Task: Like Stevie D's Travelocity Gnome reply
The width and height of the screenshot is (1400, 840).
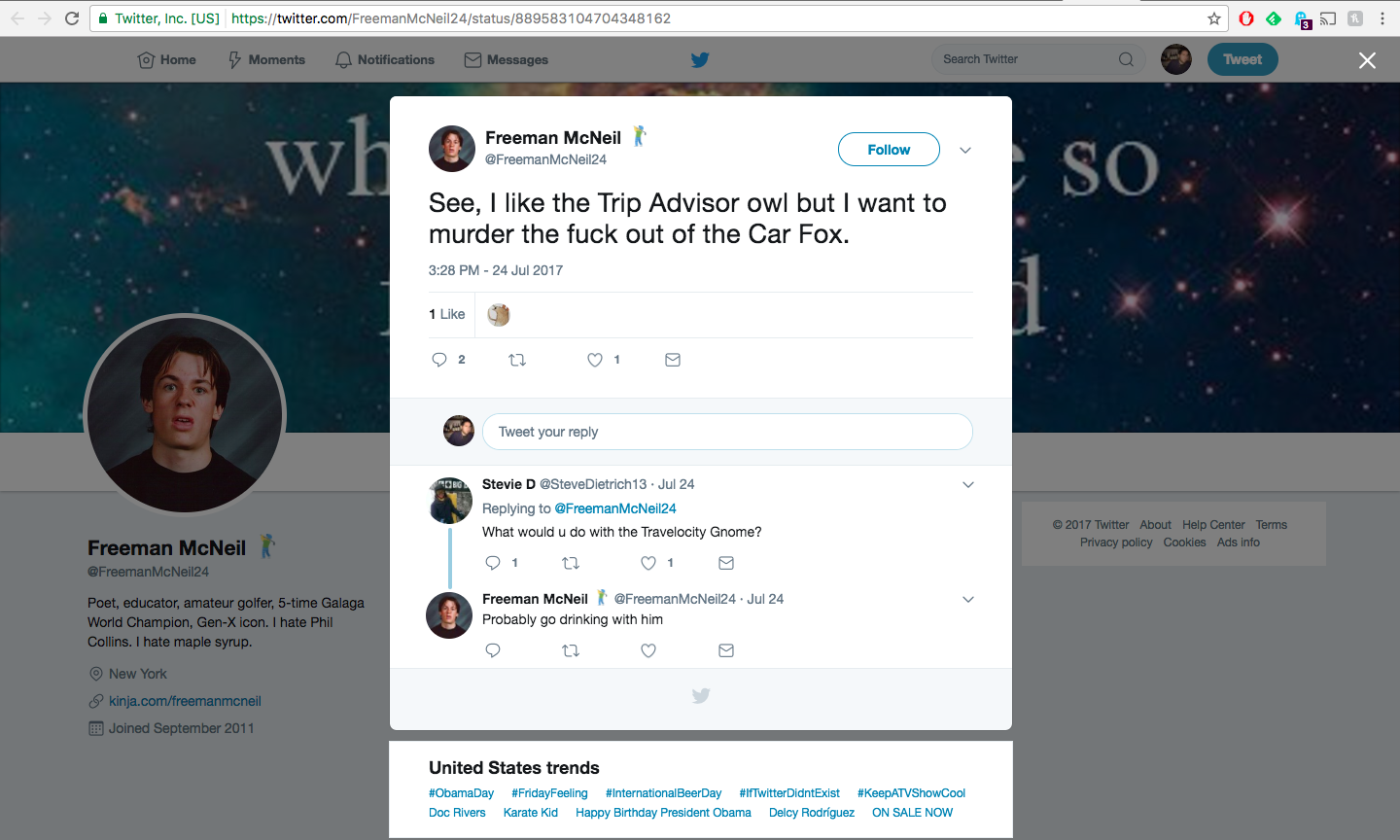Action: 648,563
